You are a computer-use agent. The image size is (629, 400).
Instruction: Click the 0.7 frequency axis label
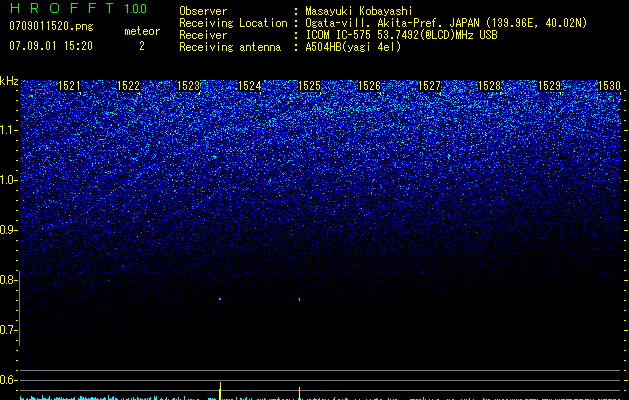coord(7,330)
